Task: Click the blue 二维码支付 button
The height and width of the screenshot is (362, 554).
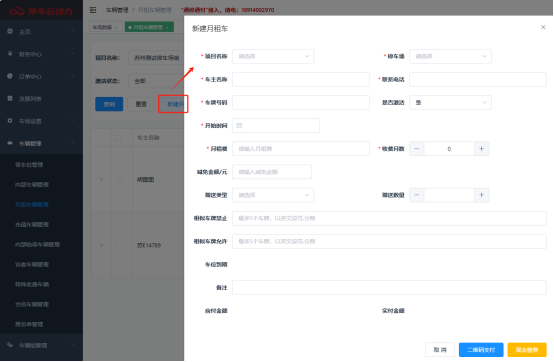Action: [481, 350]
